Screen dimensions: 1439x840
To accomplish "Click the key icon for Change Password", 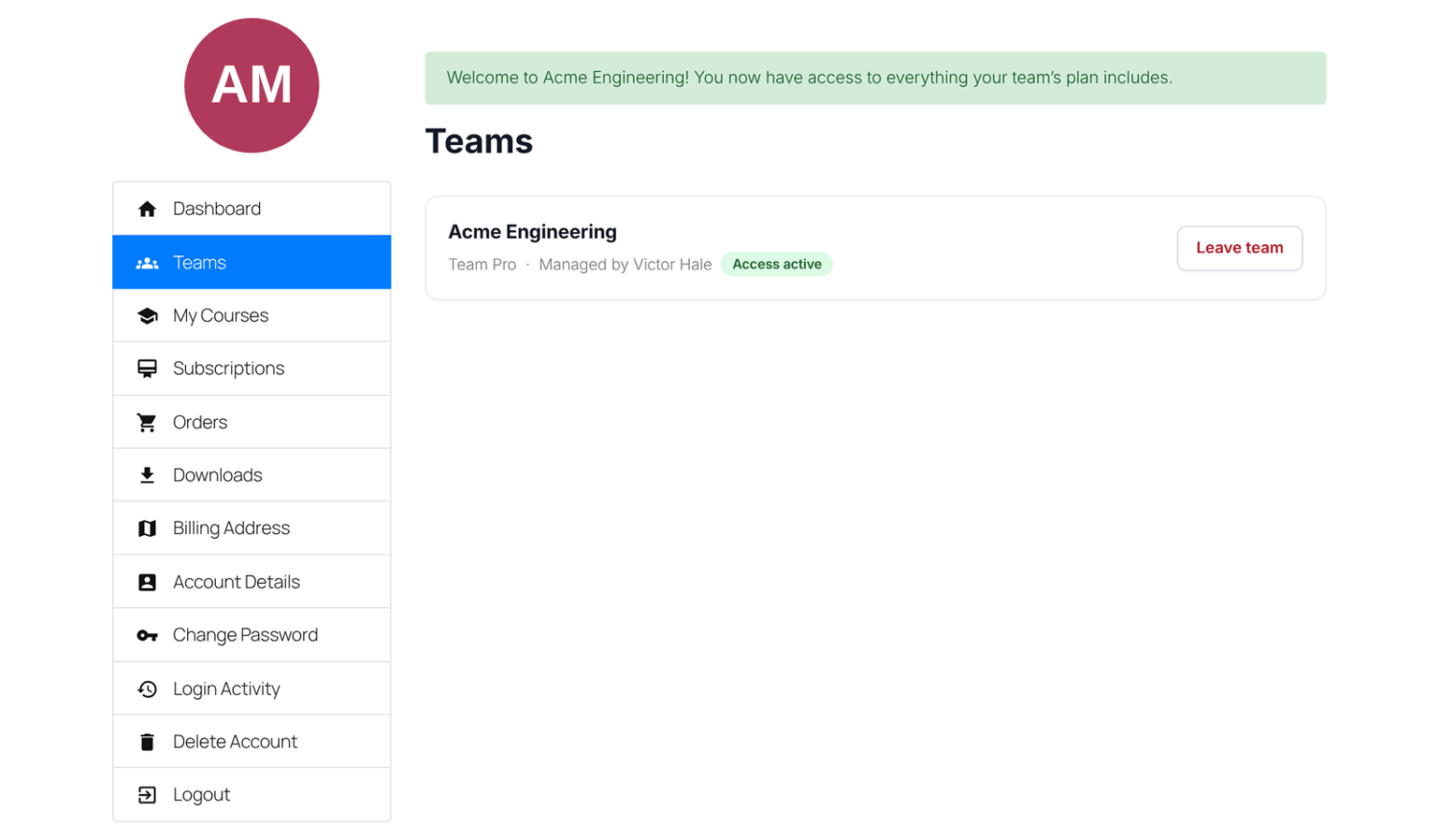I will [147, 636].
